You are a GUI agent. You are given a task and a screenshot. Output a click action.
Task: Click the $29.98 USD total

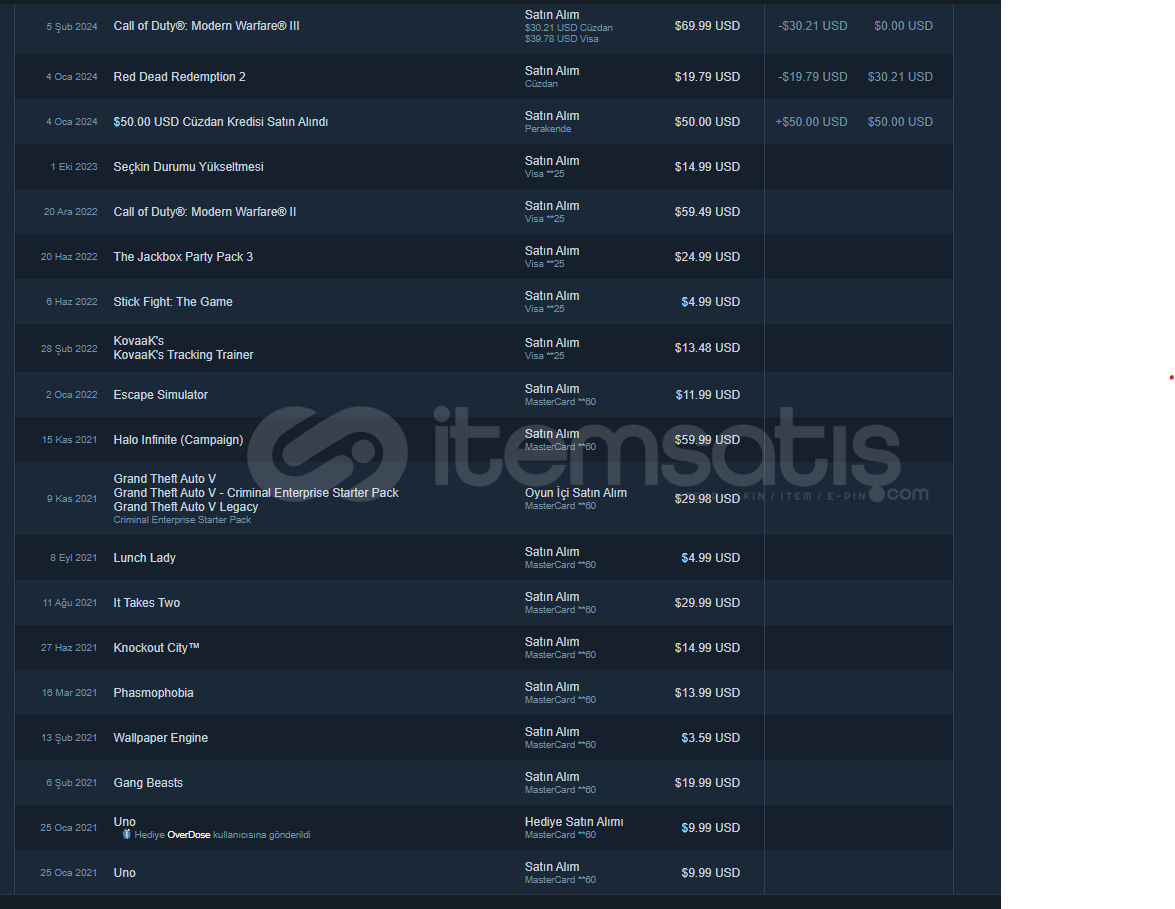[x=707, y=499]
